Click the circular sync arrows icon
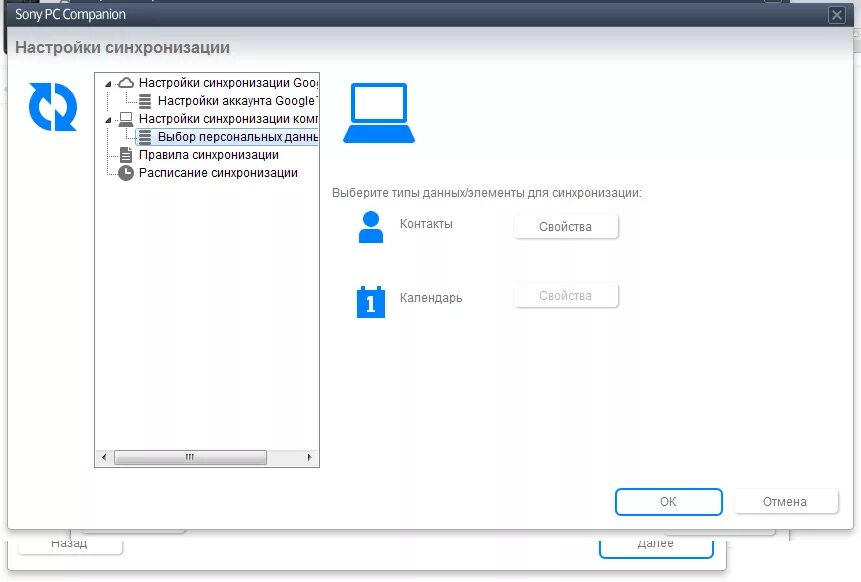 pyautogui.click(x=51, y=108)
